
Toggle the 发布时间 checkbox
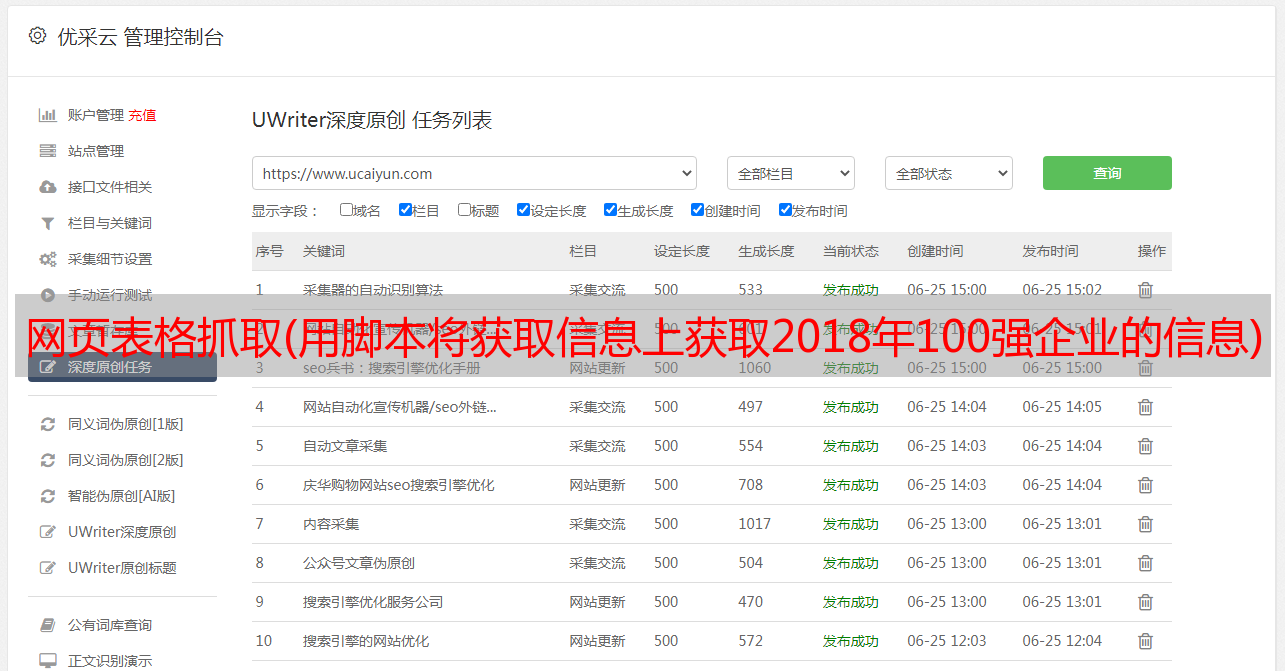(x=785, y=210)
